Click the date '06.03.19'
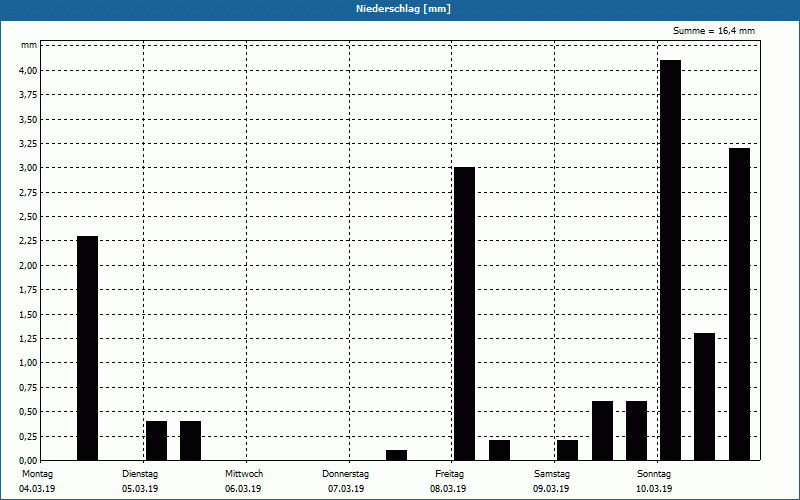The width and height of the screenshot is (800, 500). coord(243,489)
